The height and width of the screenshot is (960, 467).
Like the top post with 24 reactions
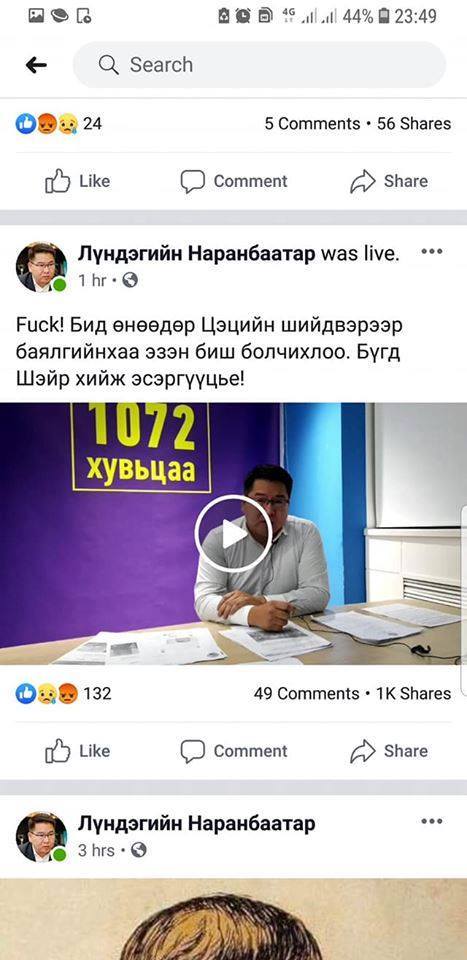(78, 181)
